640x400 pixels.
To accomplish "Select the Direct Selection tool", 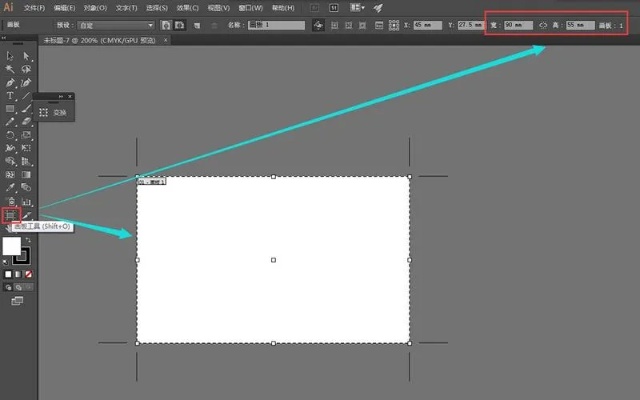I will pyautogui.click(x=26, y=56).
